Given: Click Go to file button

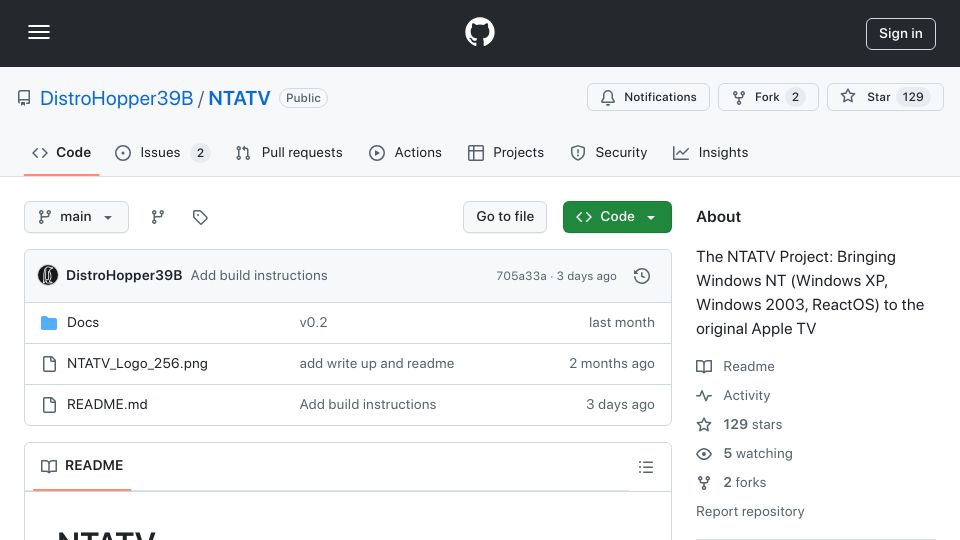Looking at the screenshot, I should 505,217.
